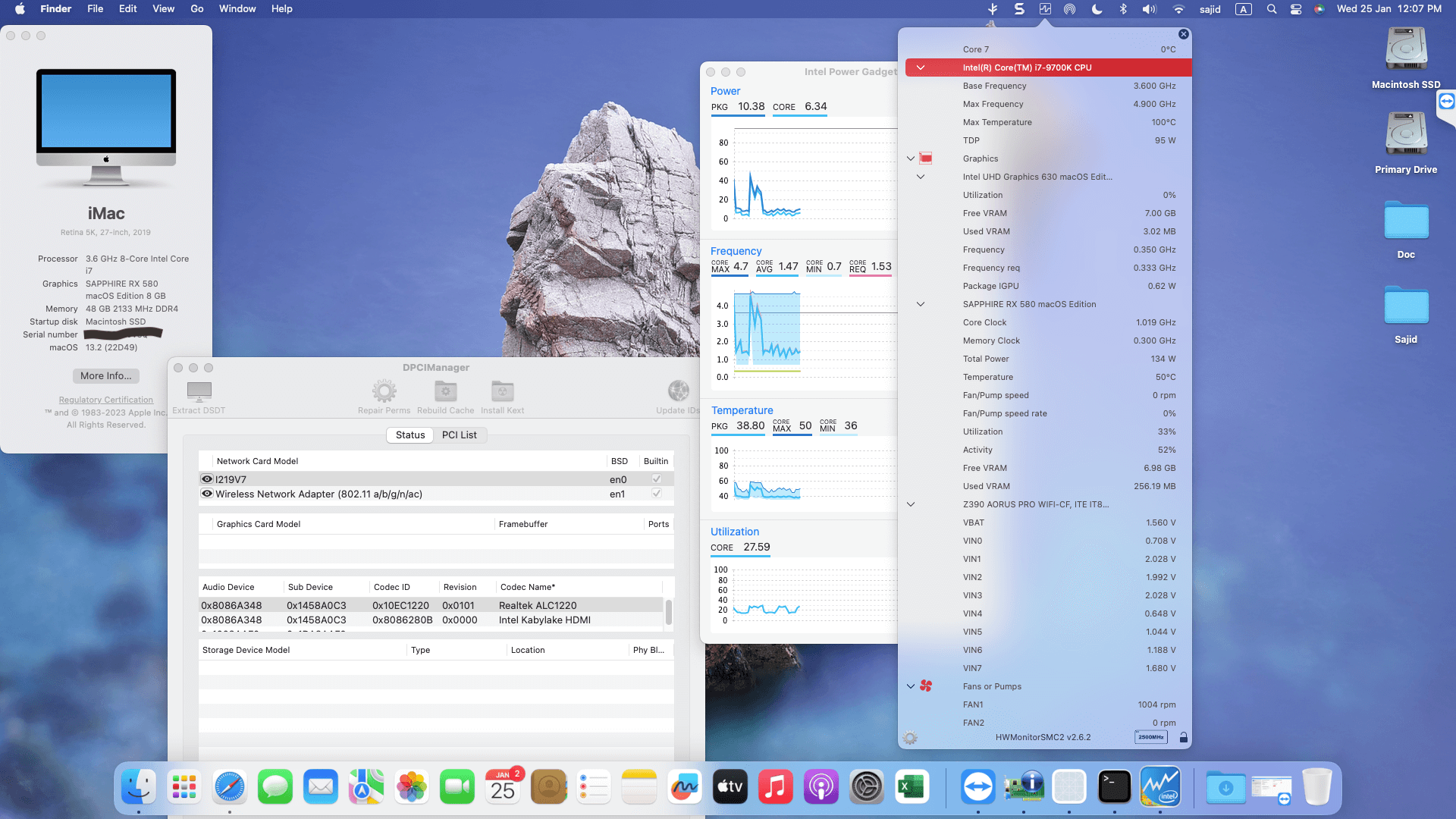Viewport: 1456px width, 819px height.
Task: Open Spotlight search in menu bar
Action: click(1271, 9)
